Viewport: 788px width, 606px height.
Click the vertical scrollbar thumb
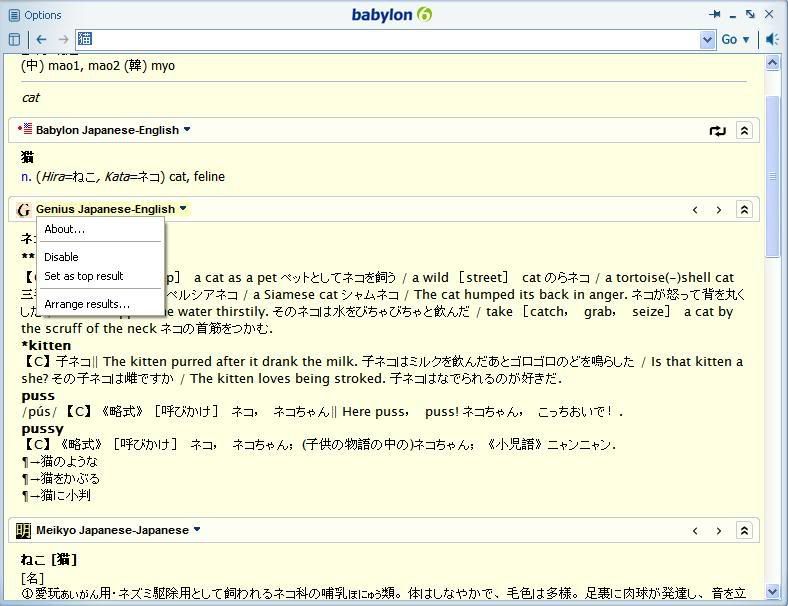pyautogui.click(x=772, y=176)
